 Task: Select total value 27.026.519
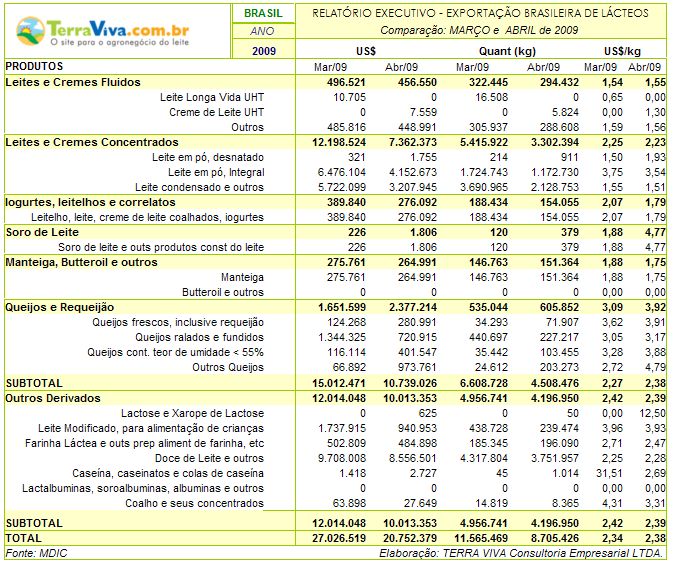click(339, 538)
